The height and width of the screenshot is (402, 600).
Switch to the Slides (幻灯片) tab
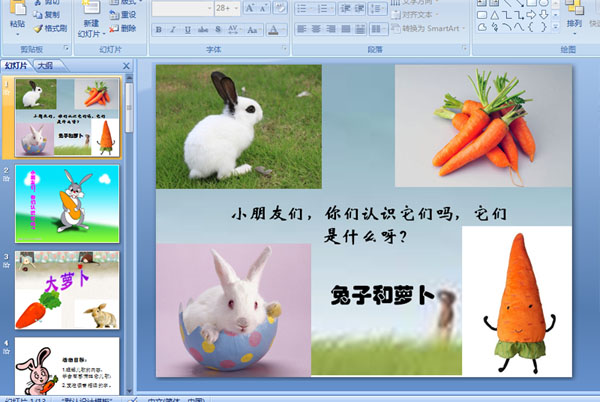pos(15,66)
